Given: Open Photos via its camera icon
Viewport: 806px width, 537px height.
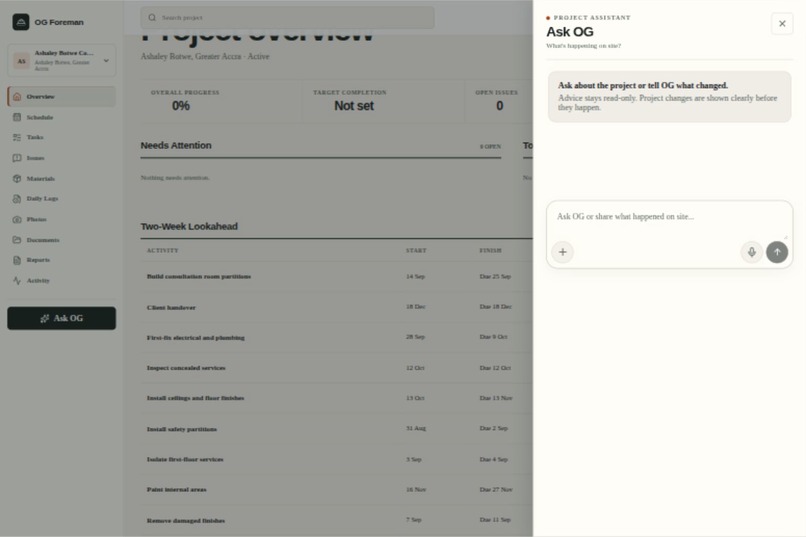Looking at the screenshot, I should (x=17, y=219).
